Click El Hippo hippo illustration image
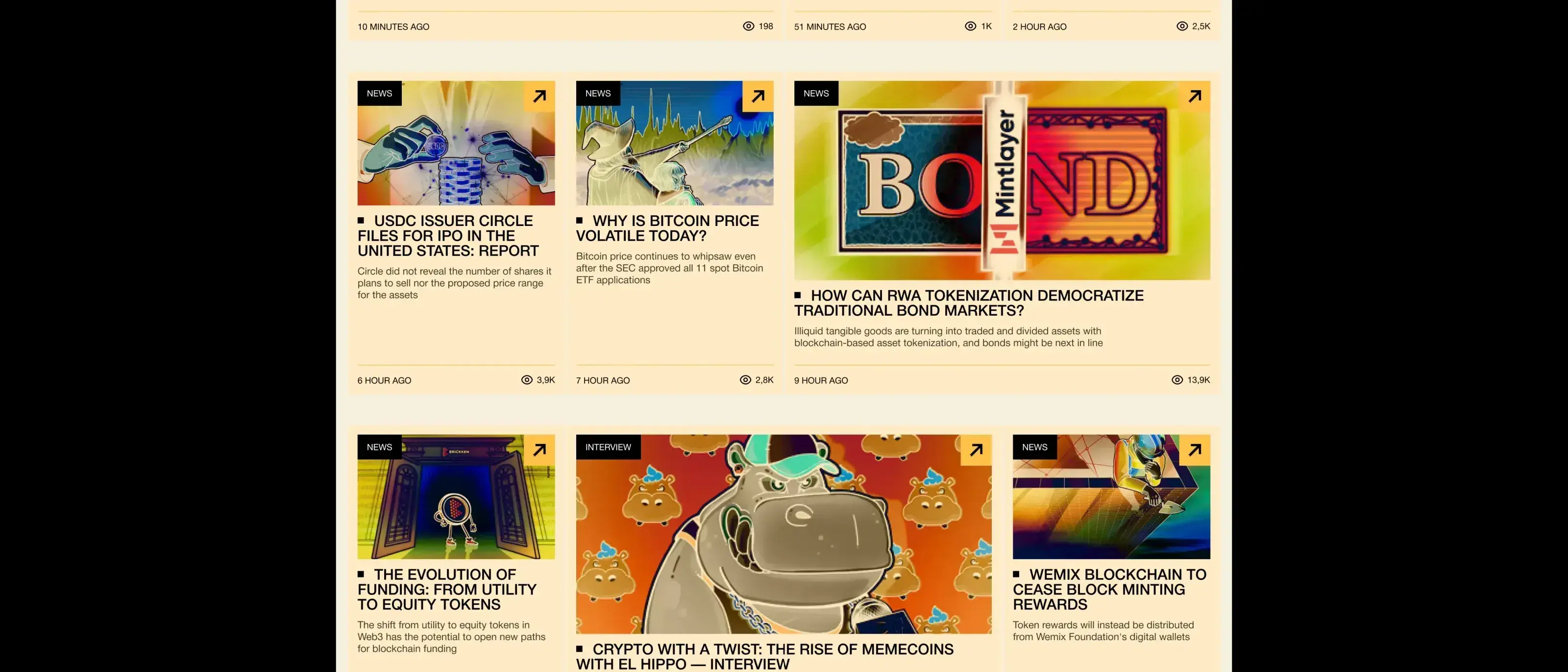Viewport: 1568px width, 672px height. pos(784,534)
